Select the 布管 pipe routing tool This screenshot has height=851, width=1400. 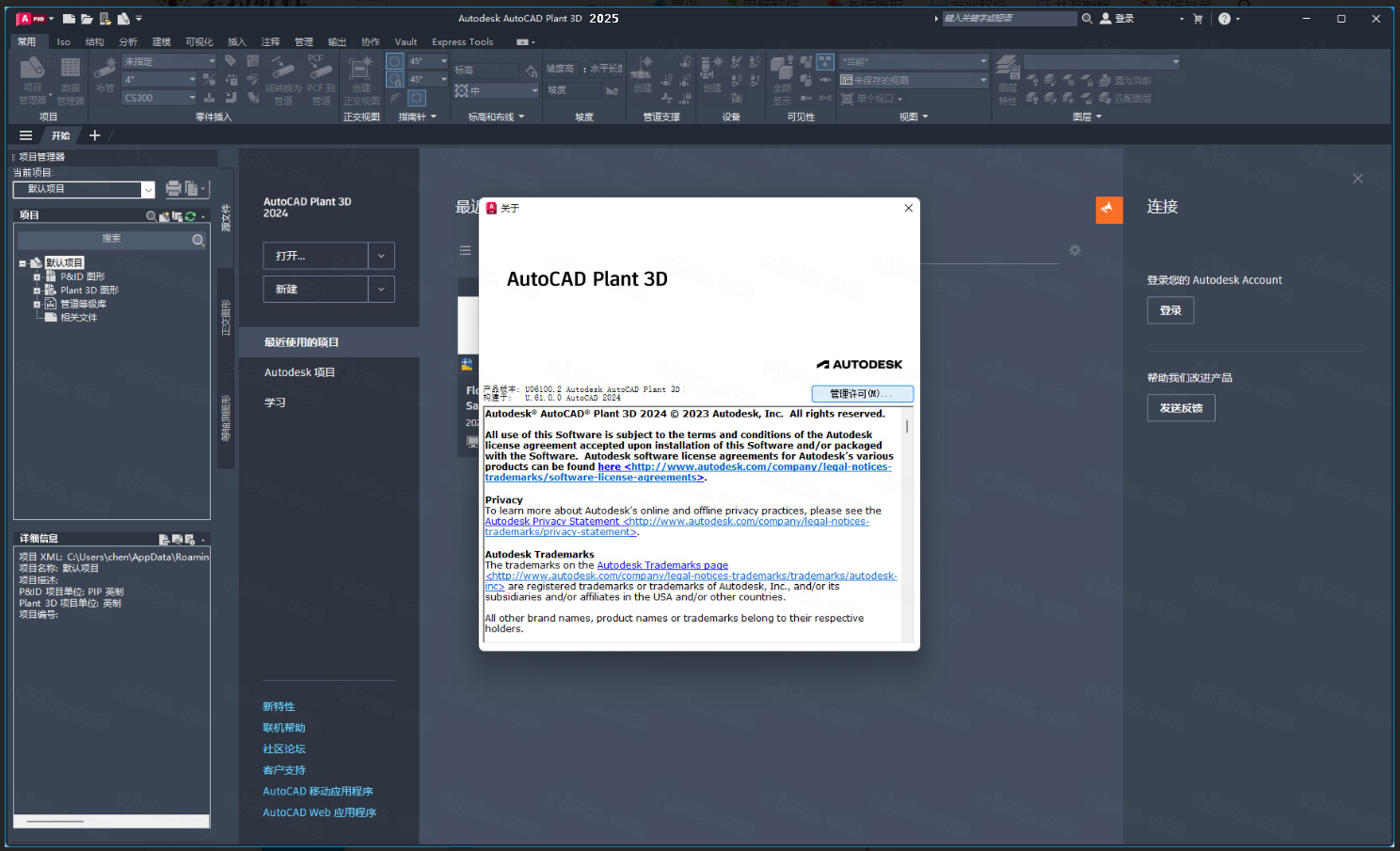click(x=104, y=73)
